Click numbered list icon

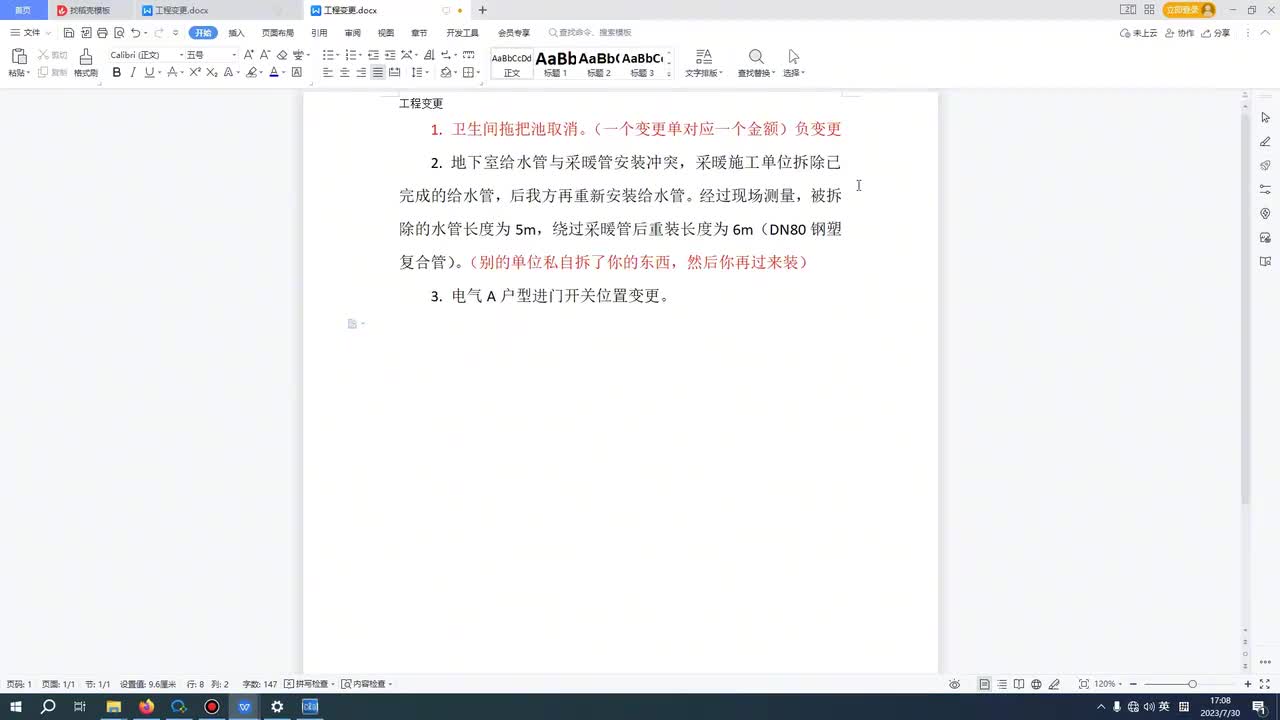pos(350,55)
